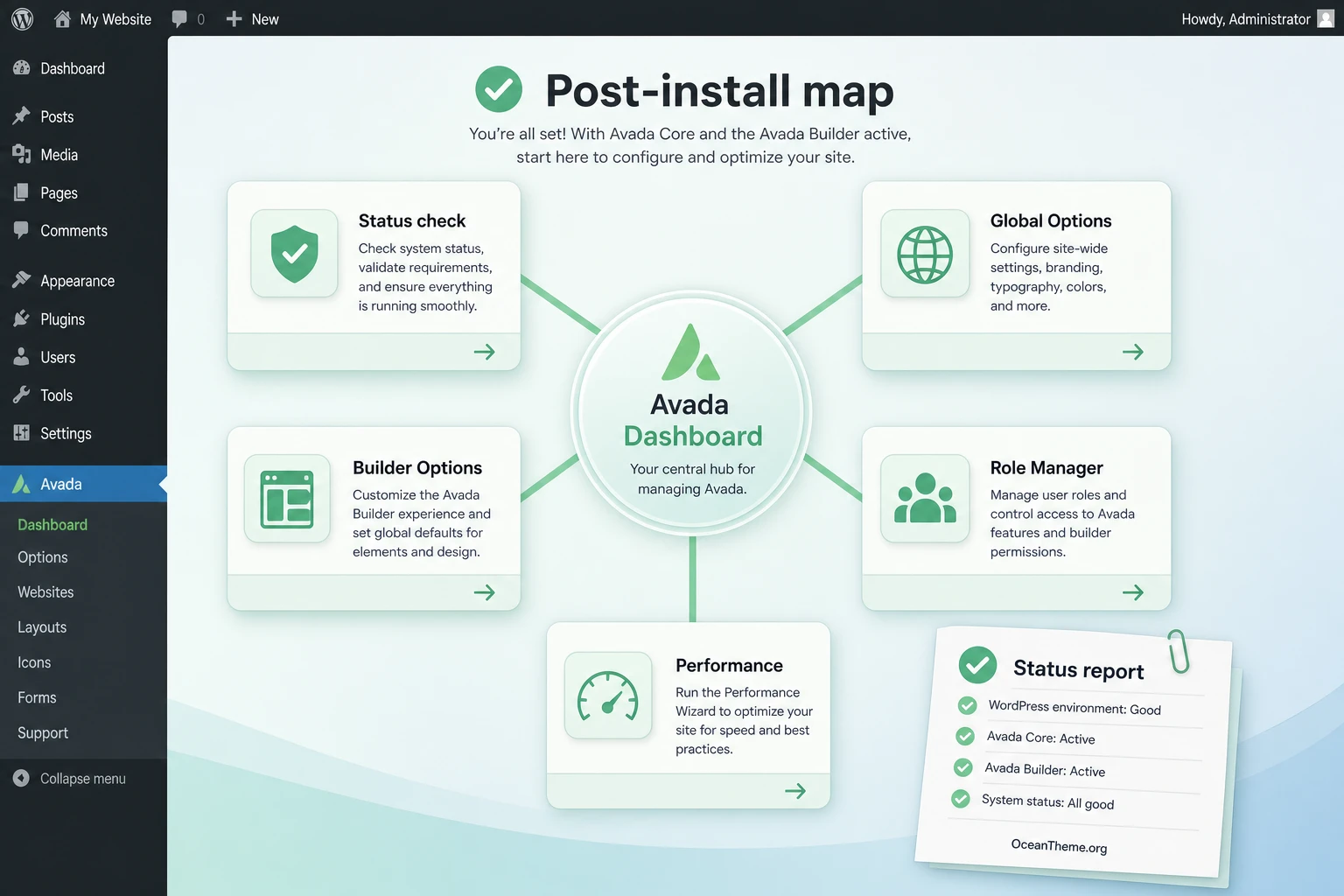Open the My Website home icon
1344x896 pixels.
pos(62,18)
